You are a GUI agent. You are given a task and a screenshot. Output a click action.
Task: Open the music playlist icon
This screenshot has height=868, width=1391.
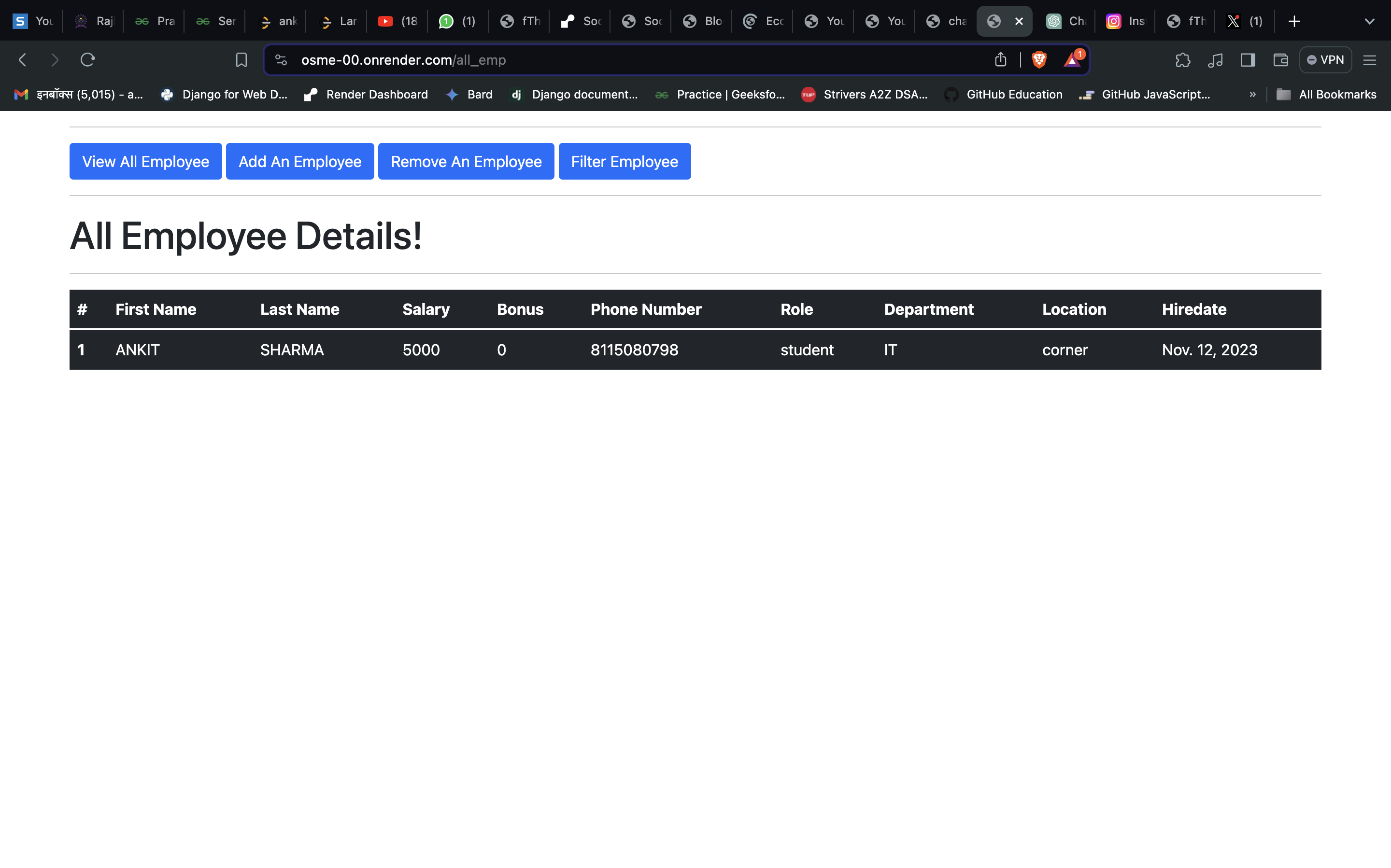click(x=1215, y=60)
